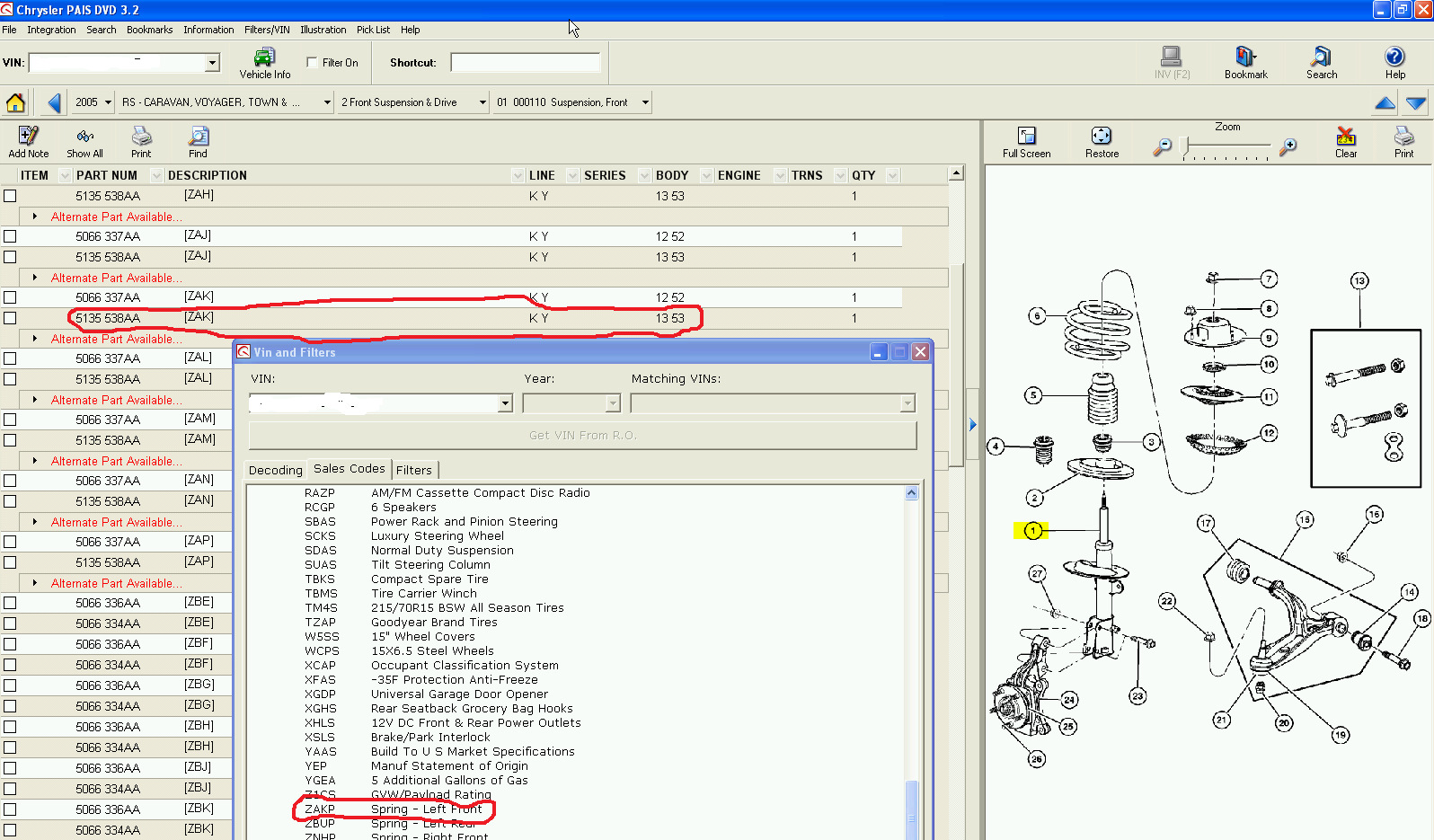Select ZAKP Spring - Left Front code
The height and width of the screenshot is (840, 1434).
(x=394, y=809)
